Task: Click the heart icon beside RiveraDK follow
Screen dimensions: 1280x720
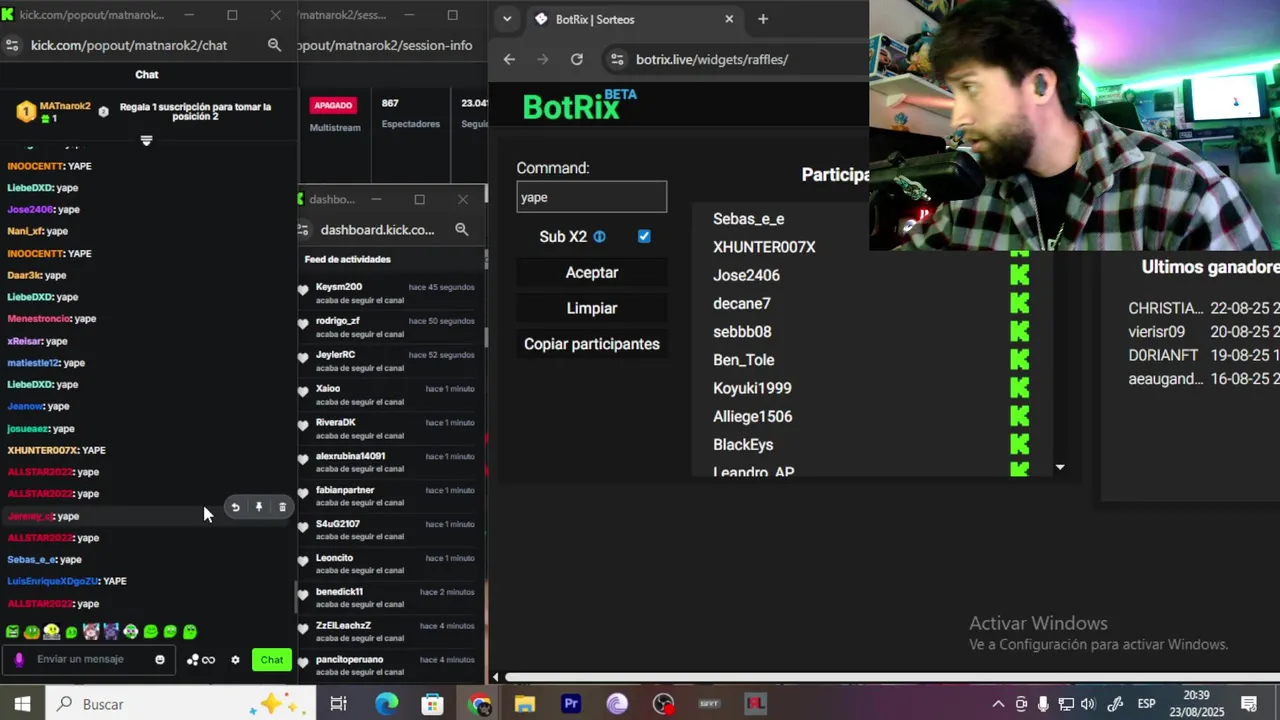Action: click(x=303, y=426)
